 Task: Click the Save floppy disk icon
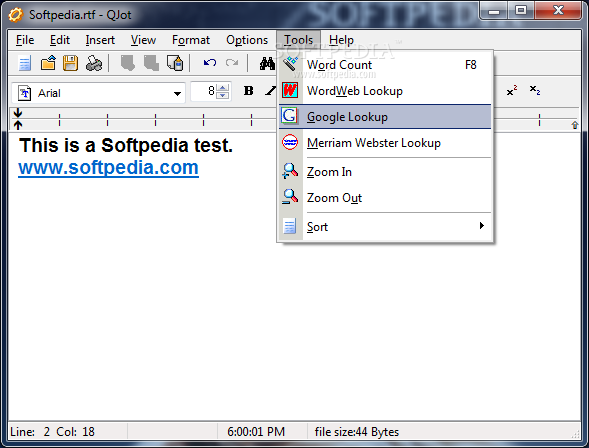pos(70,63)
